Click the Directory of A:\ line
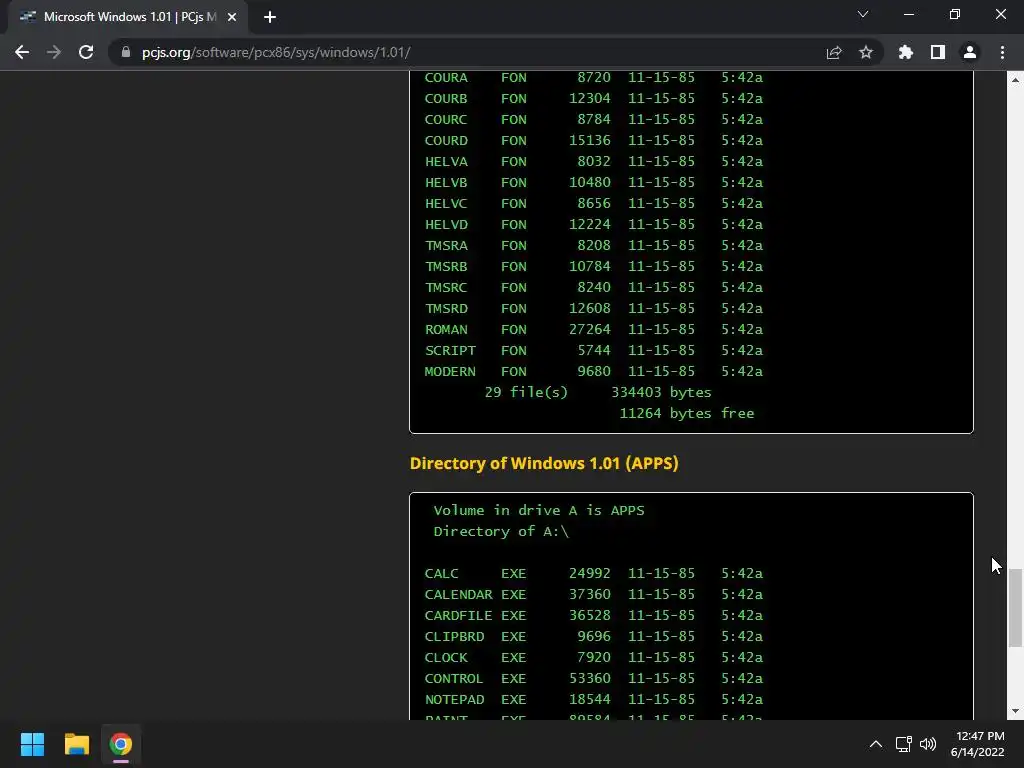Viewport: 1024px width, 768px height. pos(501,531)
